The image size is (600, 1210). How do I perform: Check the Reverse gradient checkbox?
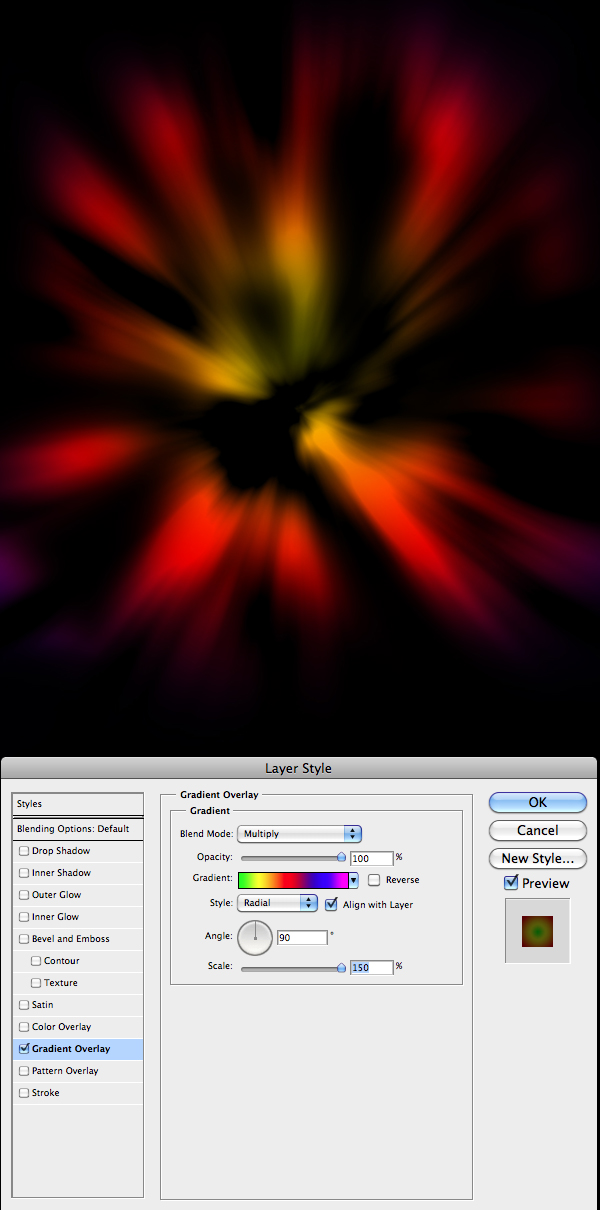[374, 880]
